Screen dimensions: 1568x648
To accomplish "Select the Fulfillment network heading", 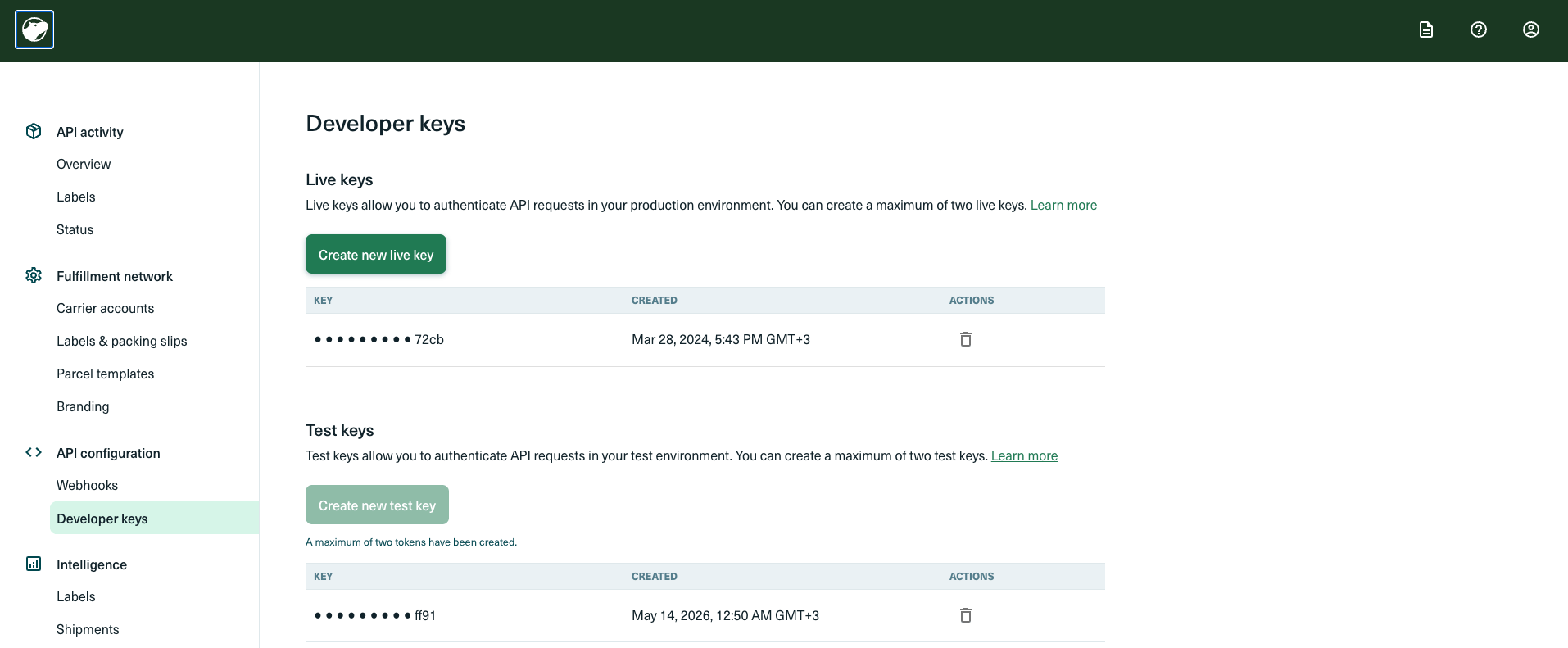I will [115, 276].
